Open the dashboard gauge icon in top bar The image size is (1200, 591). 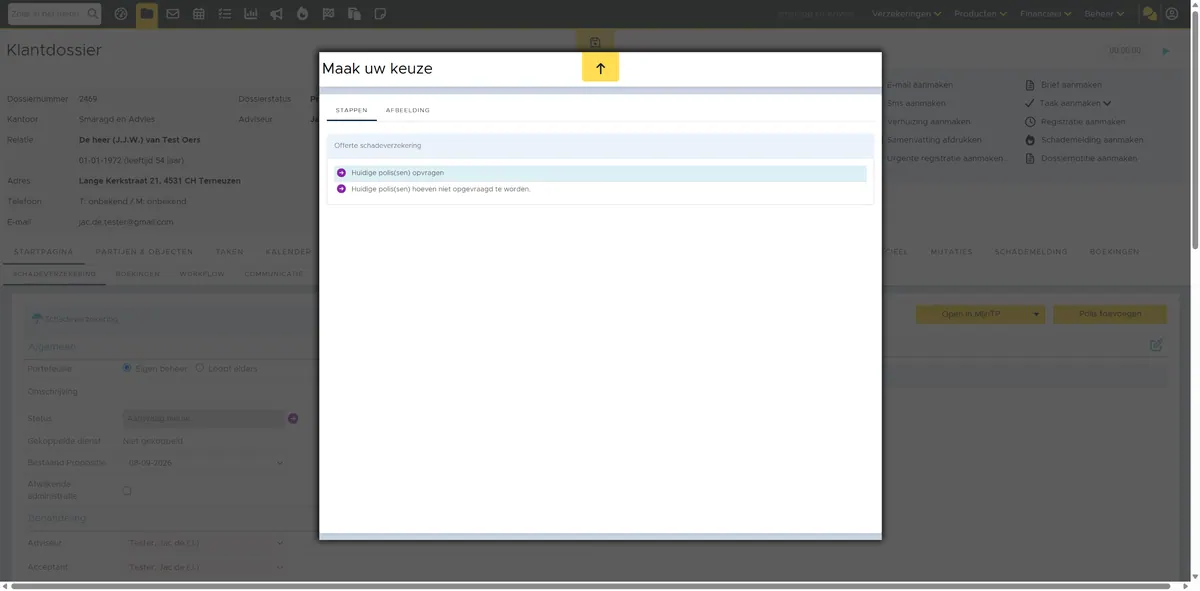(121, 14)
